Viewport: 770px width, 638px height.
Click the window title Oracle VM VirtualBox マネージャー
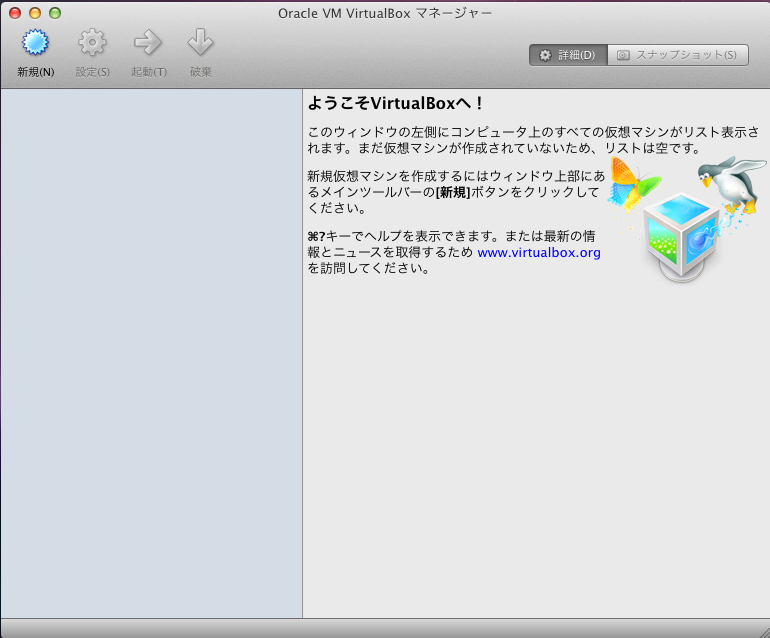[x=385, y=13]
